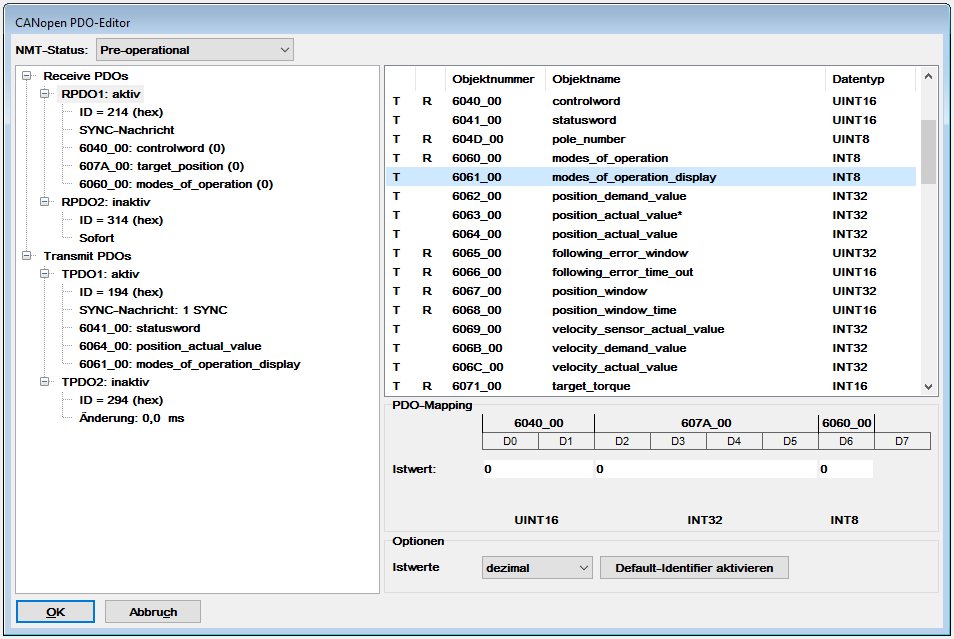Image resolution: width=954 pixels, height=639 pixels.
Task: Select the controlword row in object list
Action: pos(651,101)
